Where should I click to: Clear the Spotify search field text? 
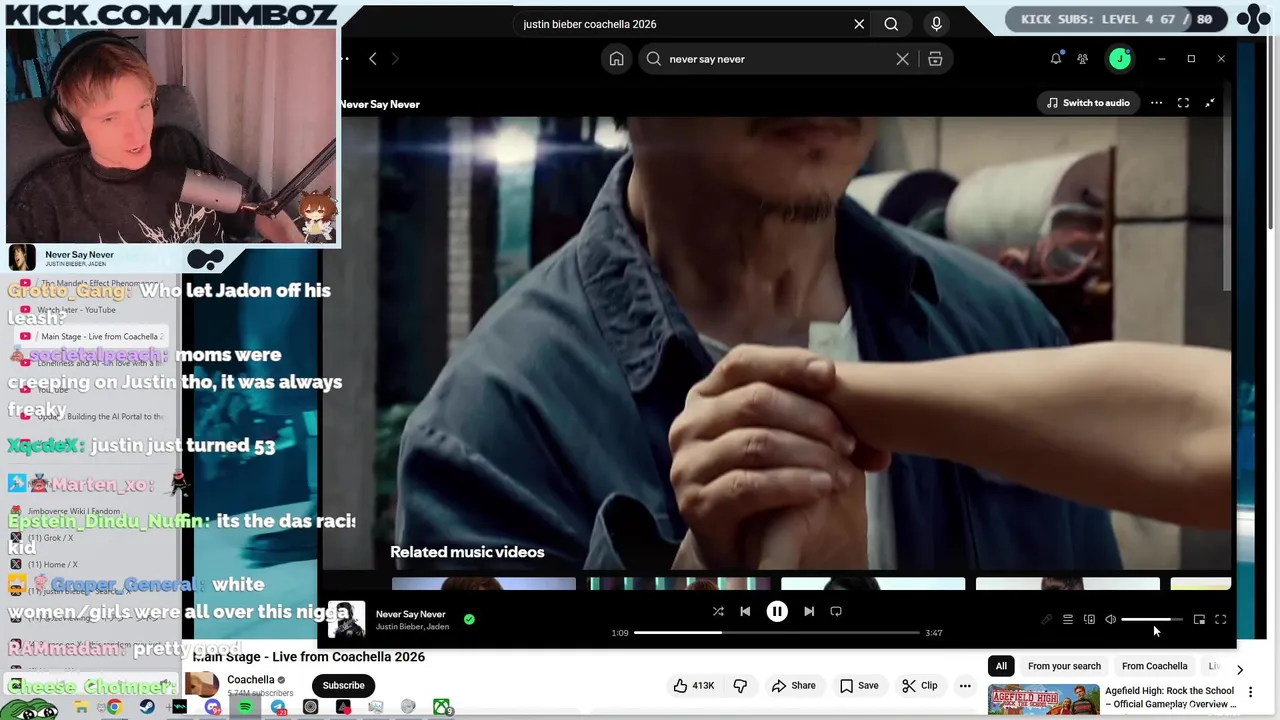click(x=902, y=59)
